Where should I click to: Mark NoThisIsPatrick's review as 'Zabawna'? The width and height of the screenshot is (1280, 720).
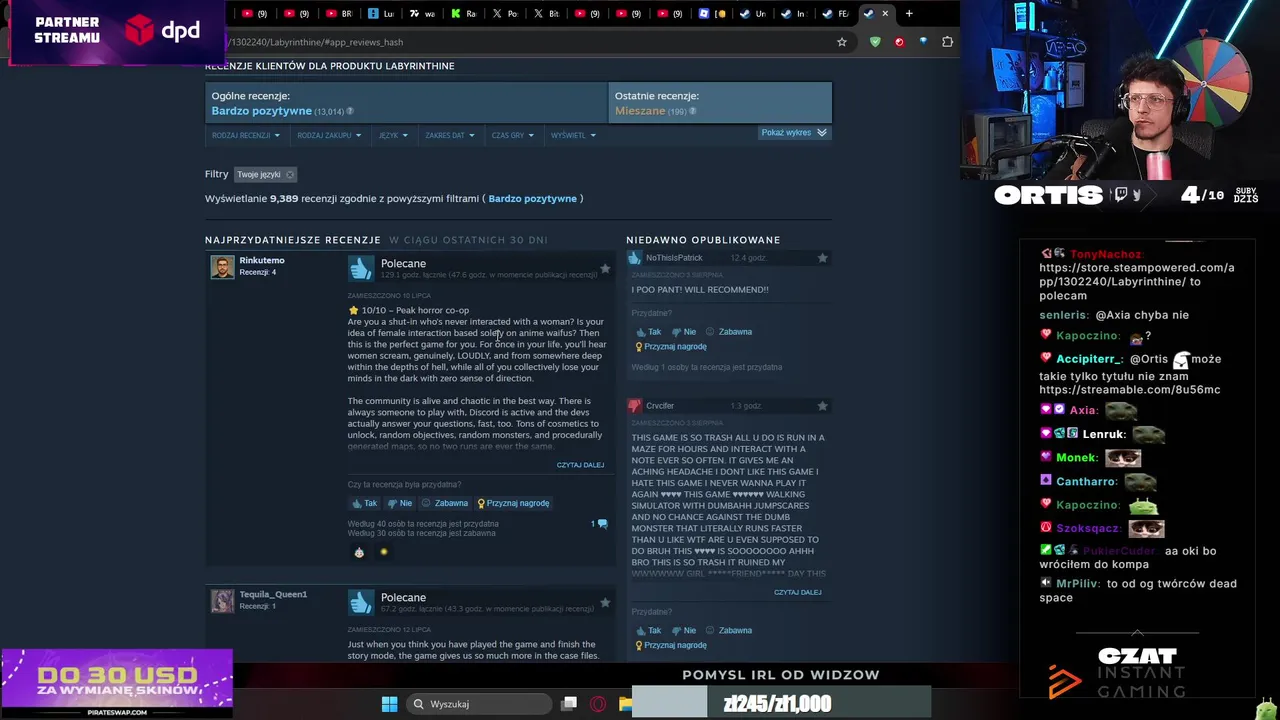coord(728,332)
